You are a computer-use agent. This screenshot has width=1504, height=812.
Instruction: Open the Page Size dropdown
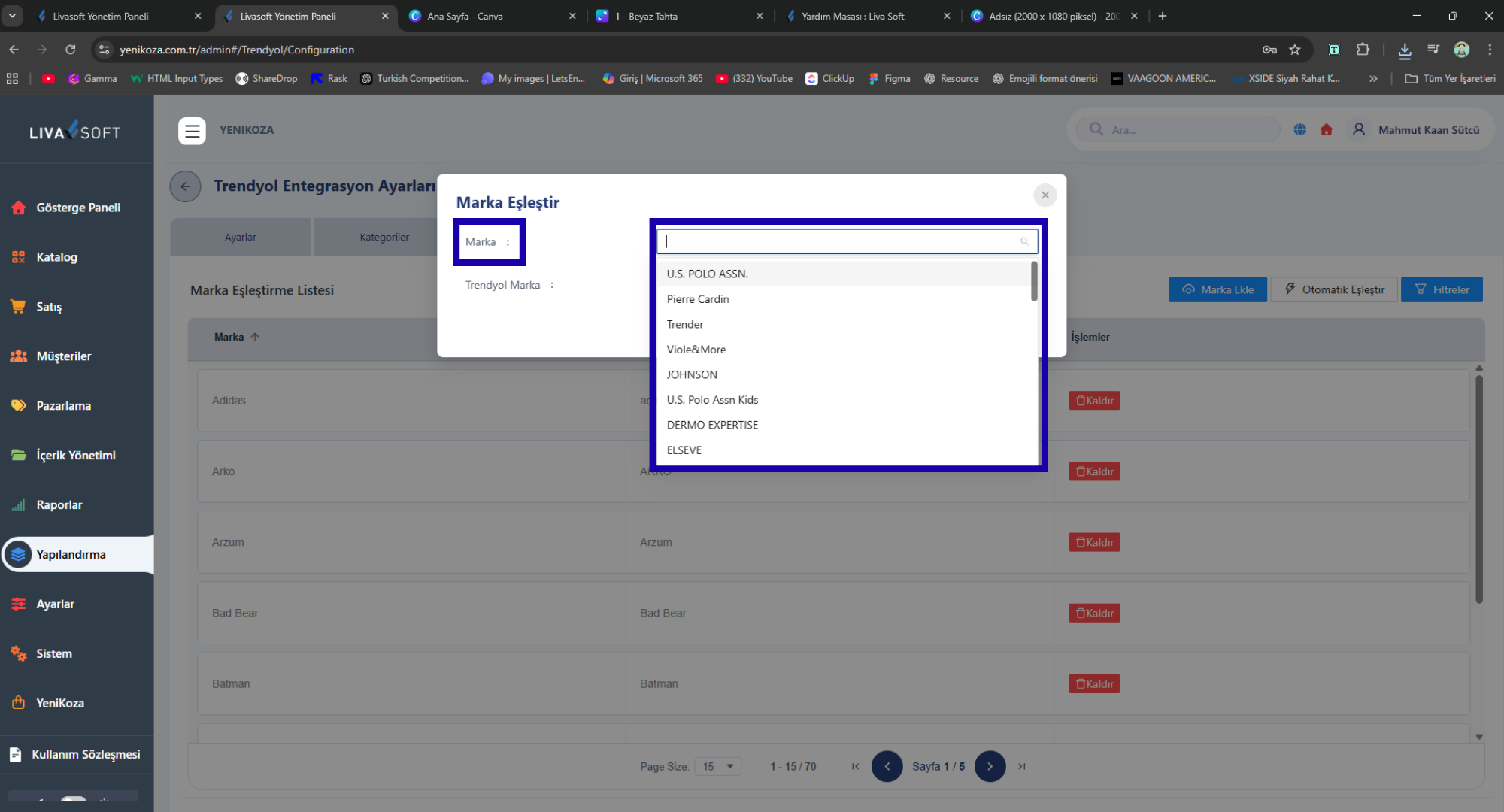717,766
